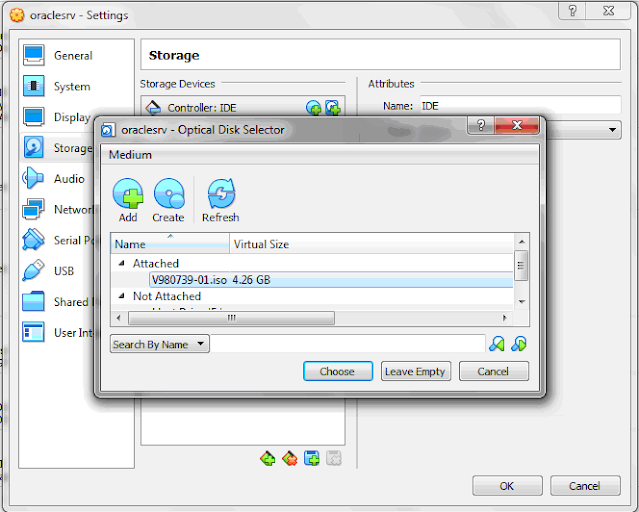The height and width of the screenshot is (512, 639).
Task: Click OK in Settings window
Action: [507, 486]
